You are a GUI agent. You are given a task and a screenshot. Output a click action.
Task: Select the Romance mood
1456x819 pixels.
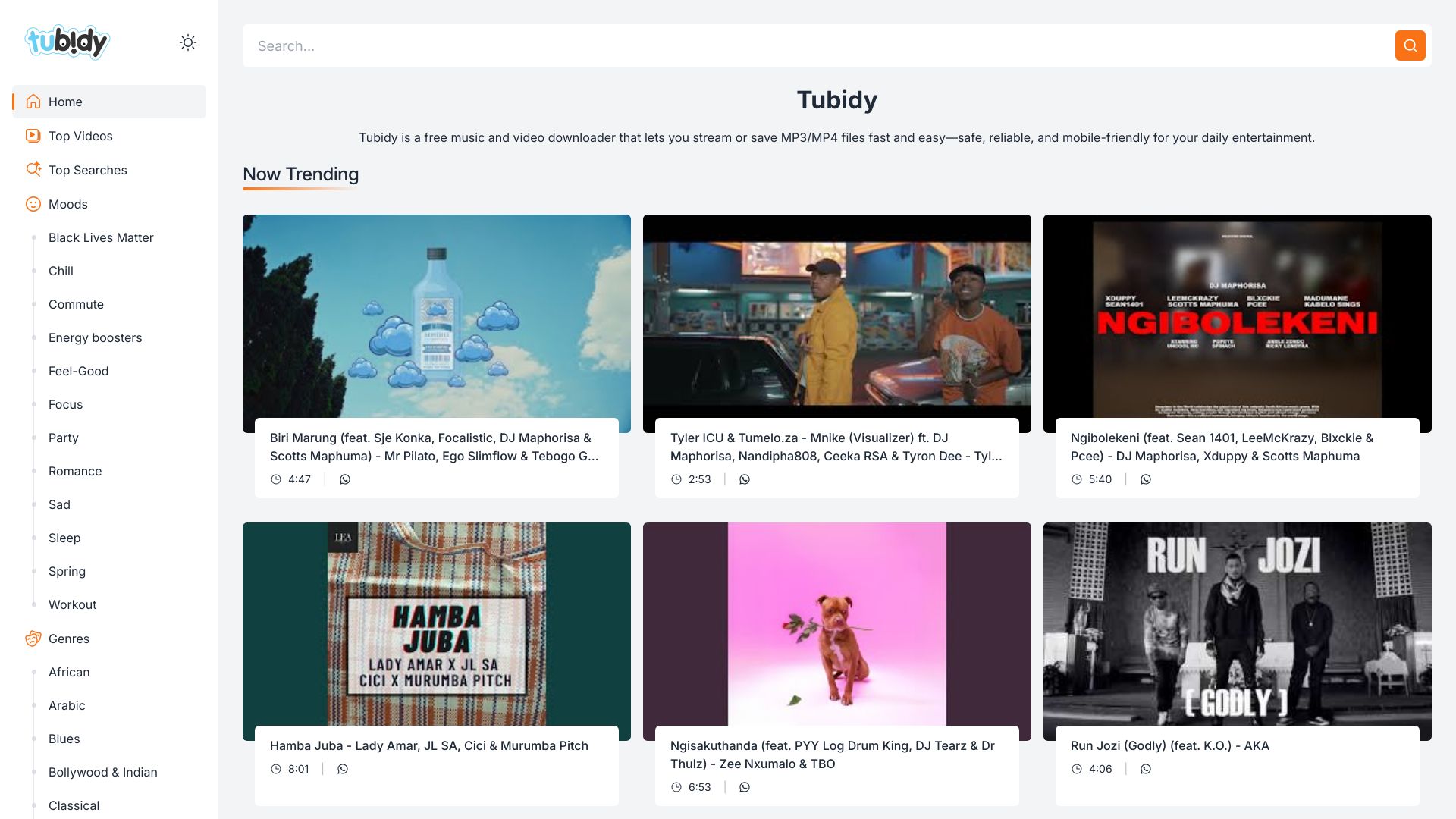[x=75, y=471]
